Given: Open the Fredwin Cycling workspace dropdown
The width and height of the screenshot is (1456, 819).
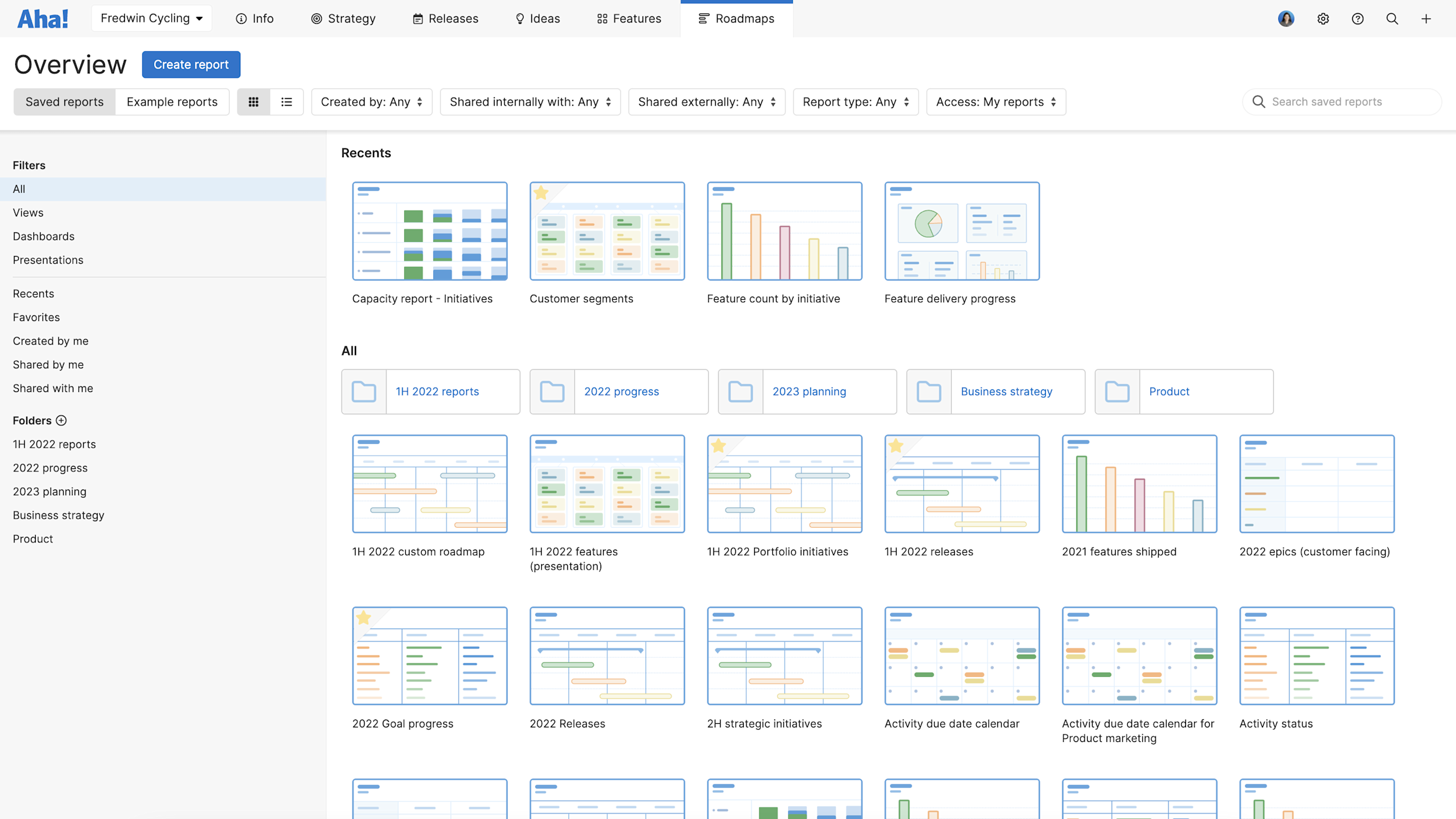Looking at the screenshot, I should [x=151, y=18].
